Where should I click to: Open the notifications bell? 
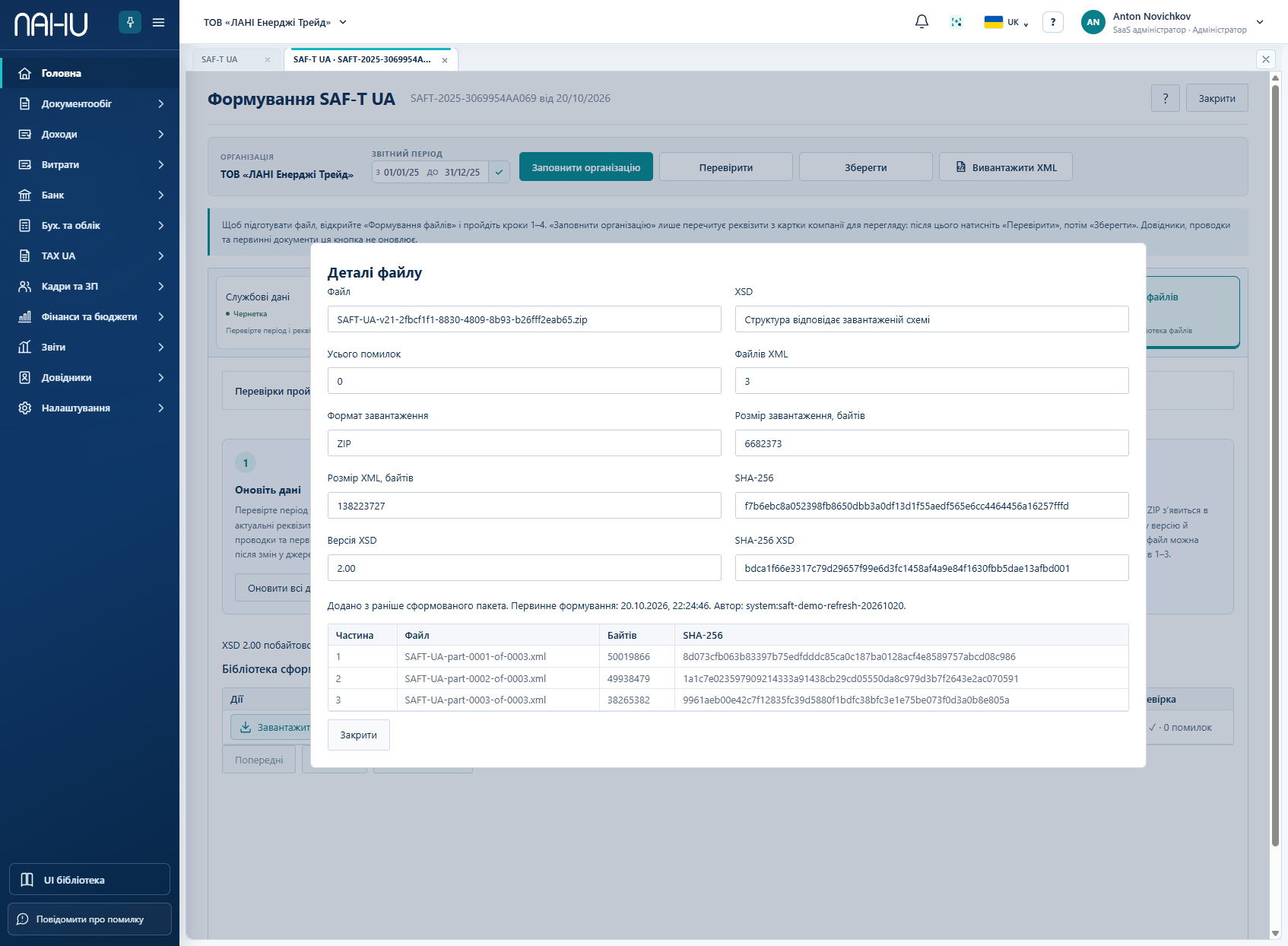[x=922, y=22]
